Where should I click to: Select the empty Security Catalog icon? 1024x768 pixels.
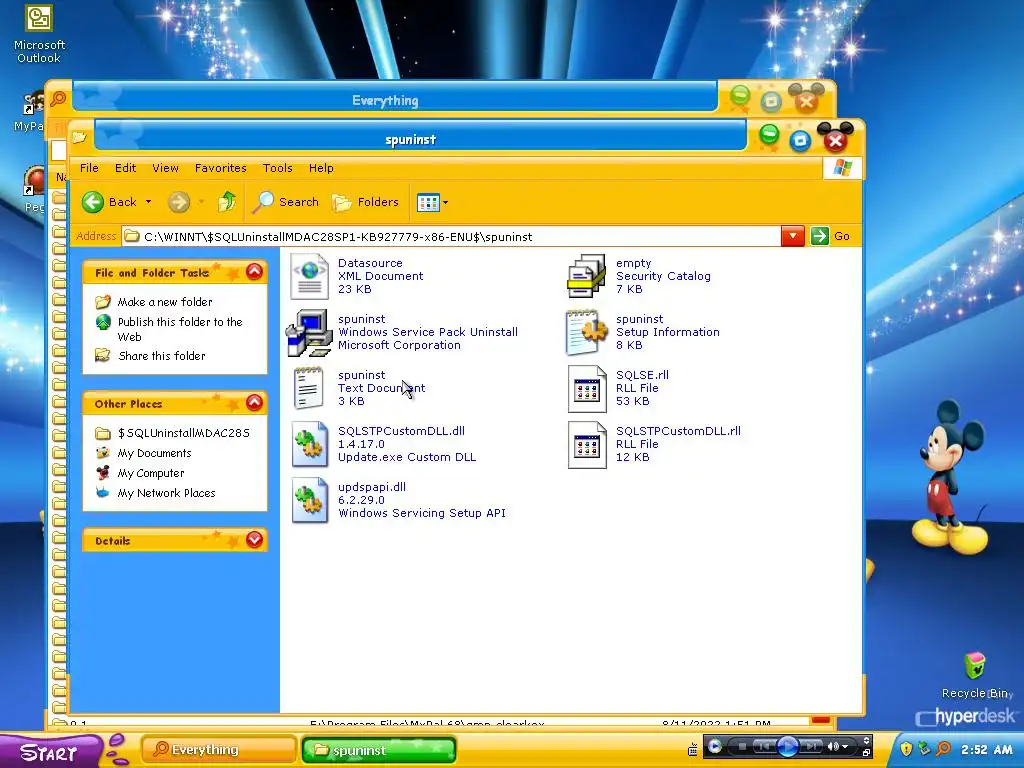click(586, 276)
